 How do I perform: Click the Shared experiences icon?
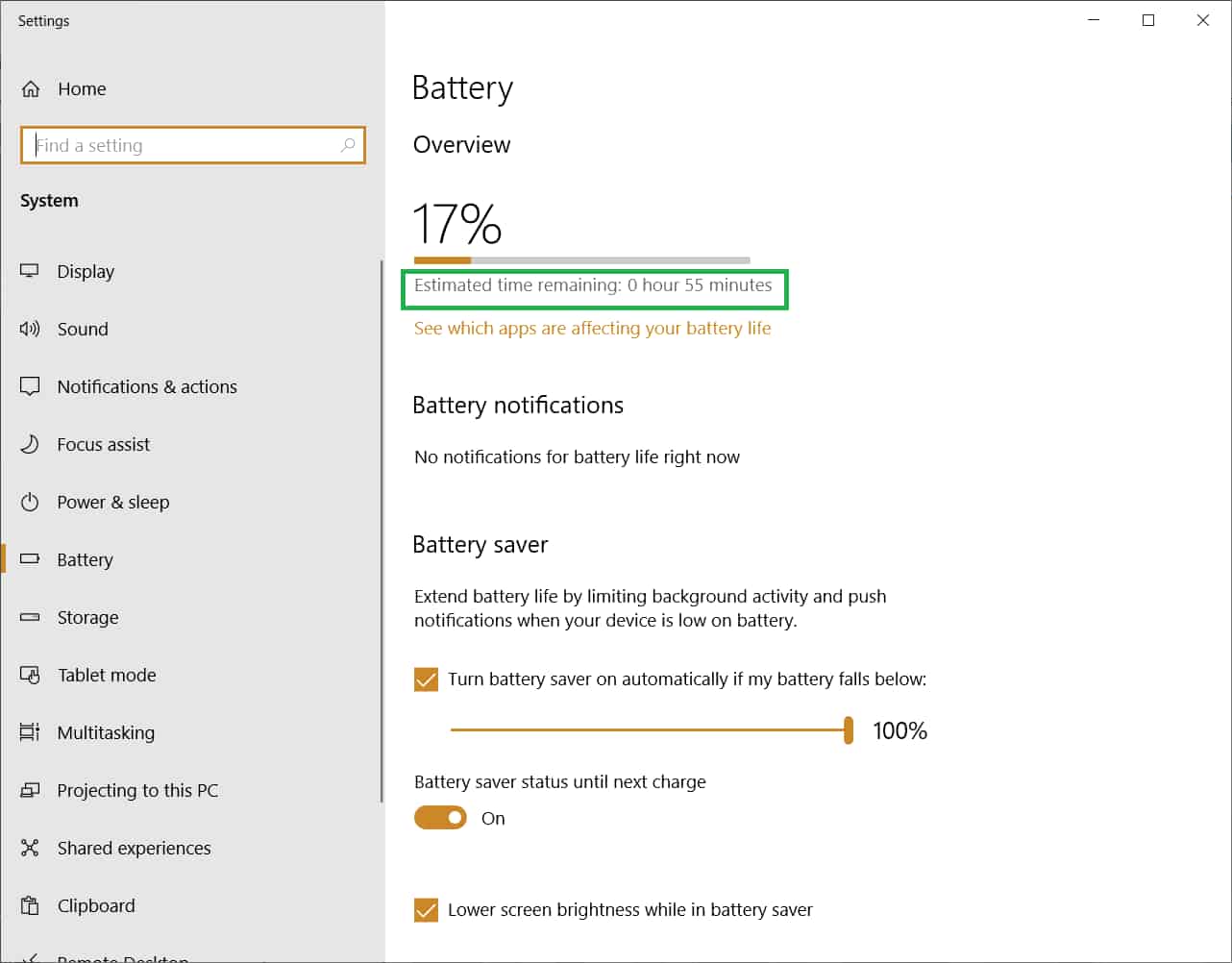tap(30, 848)
